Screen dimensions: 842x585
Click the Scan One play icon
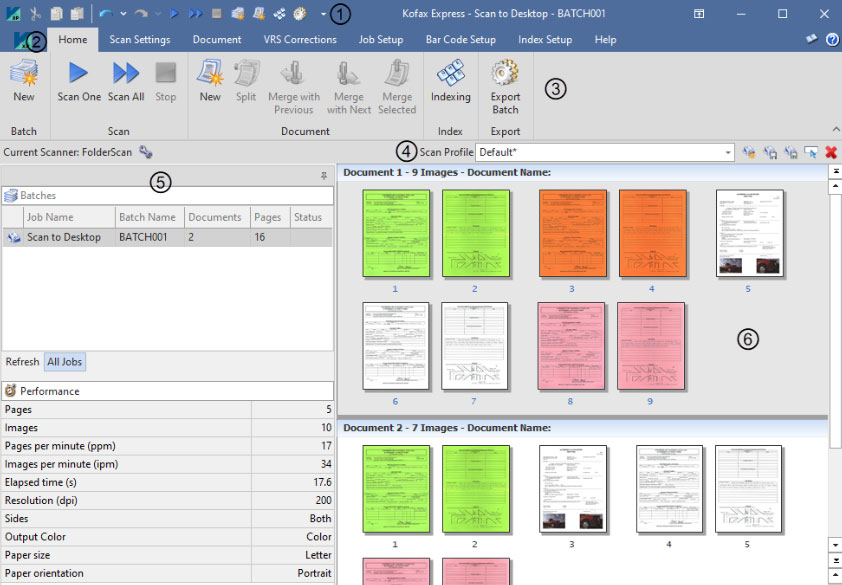click(79, 74)
